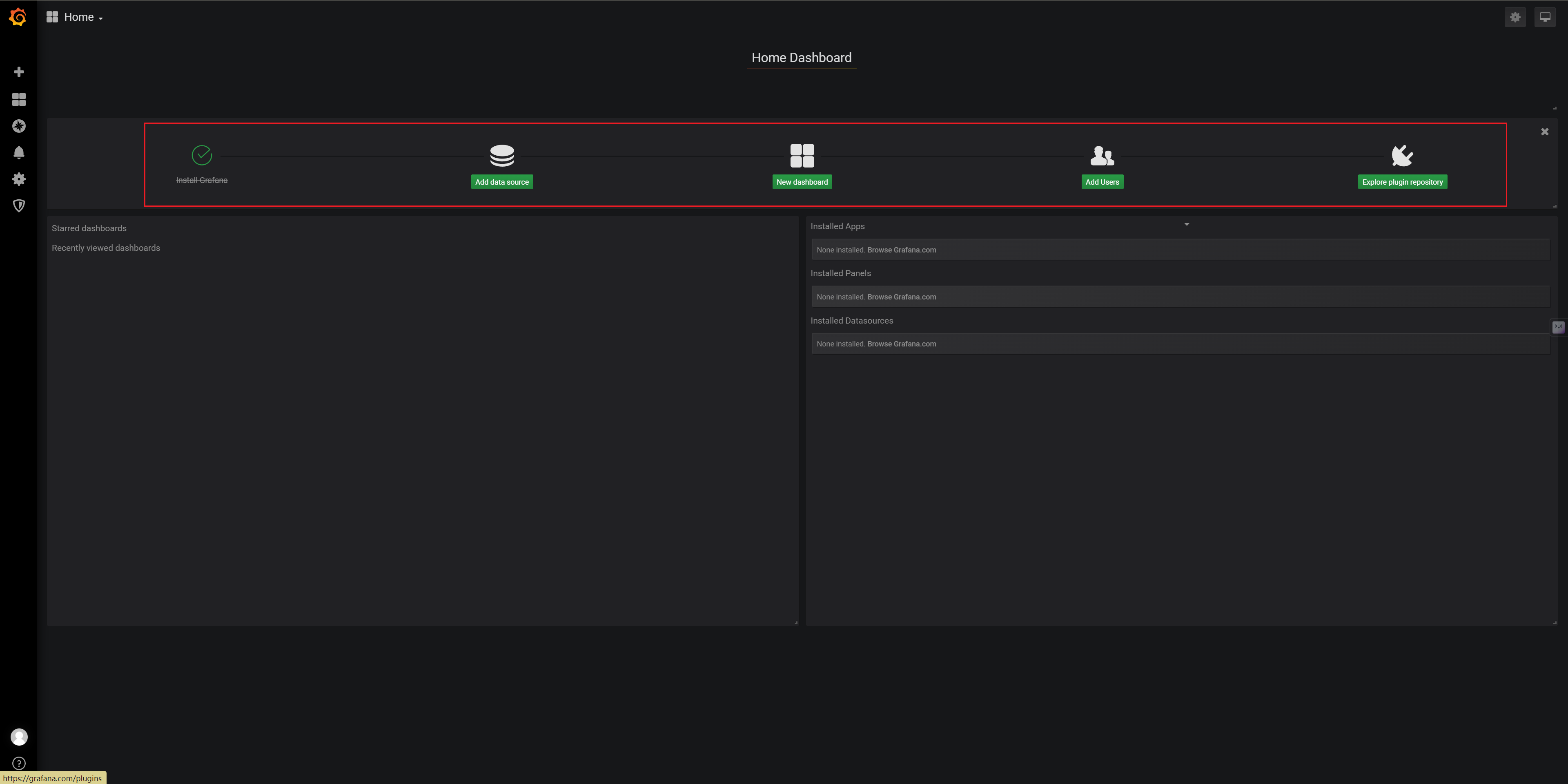The image size is (1568, 784).
Task: Click New dashboard button
Action: click(x=802, y=181)
